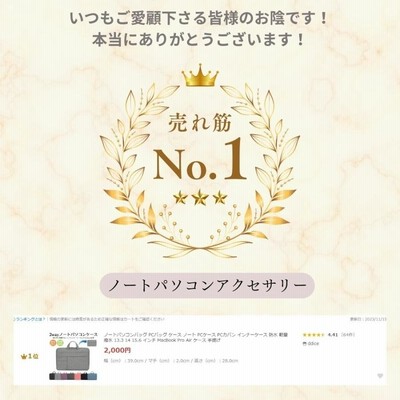Click the gold crown above the wreath
The width and height of the screenshot is (400, 400).
[200, 75]
